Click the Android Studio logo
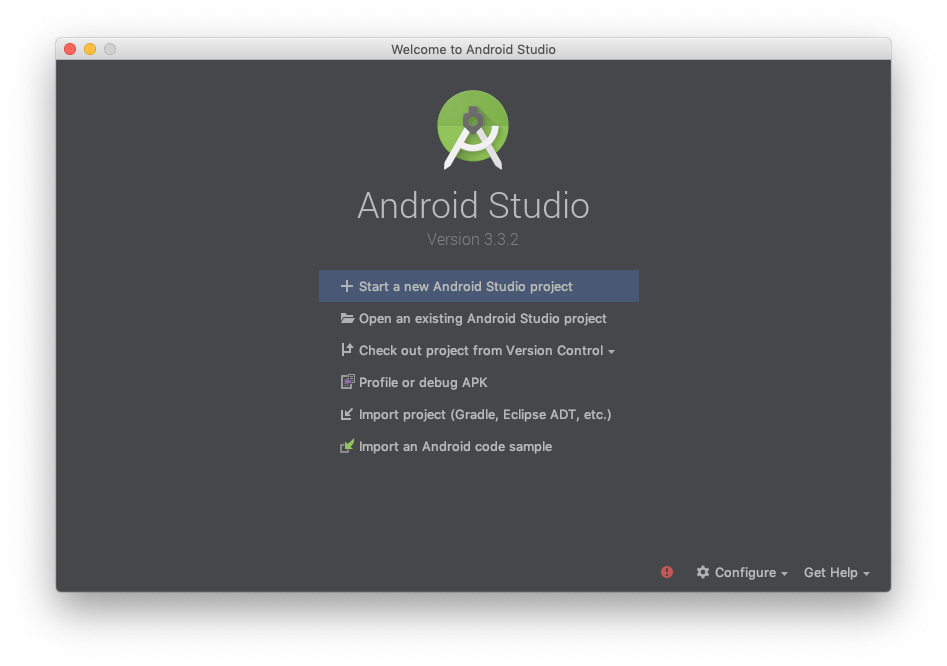 tap(473, 129)
